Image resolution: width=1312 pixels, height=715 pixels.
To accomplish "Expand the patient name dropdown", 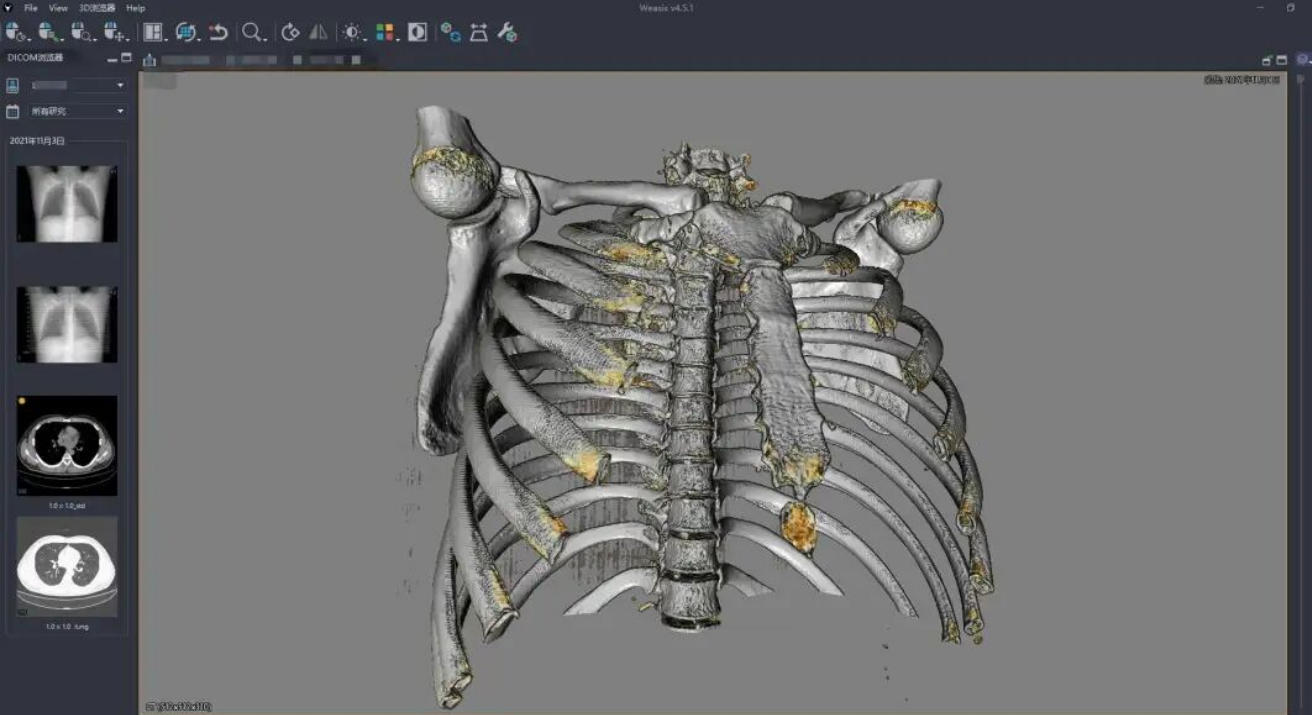I will point(120,86).
